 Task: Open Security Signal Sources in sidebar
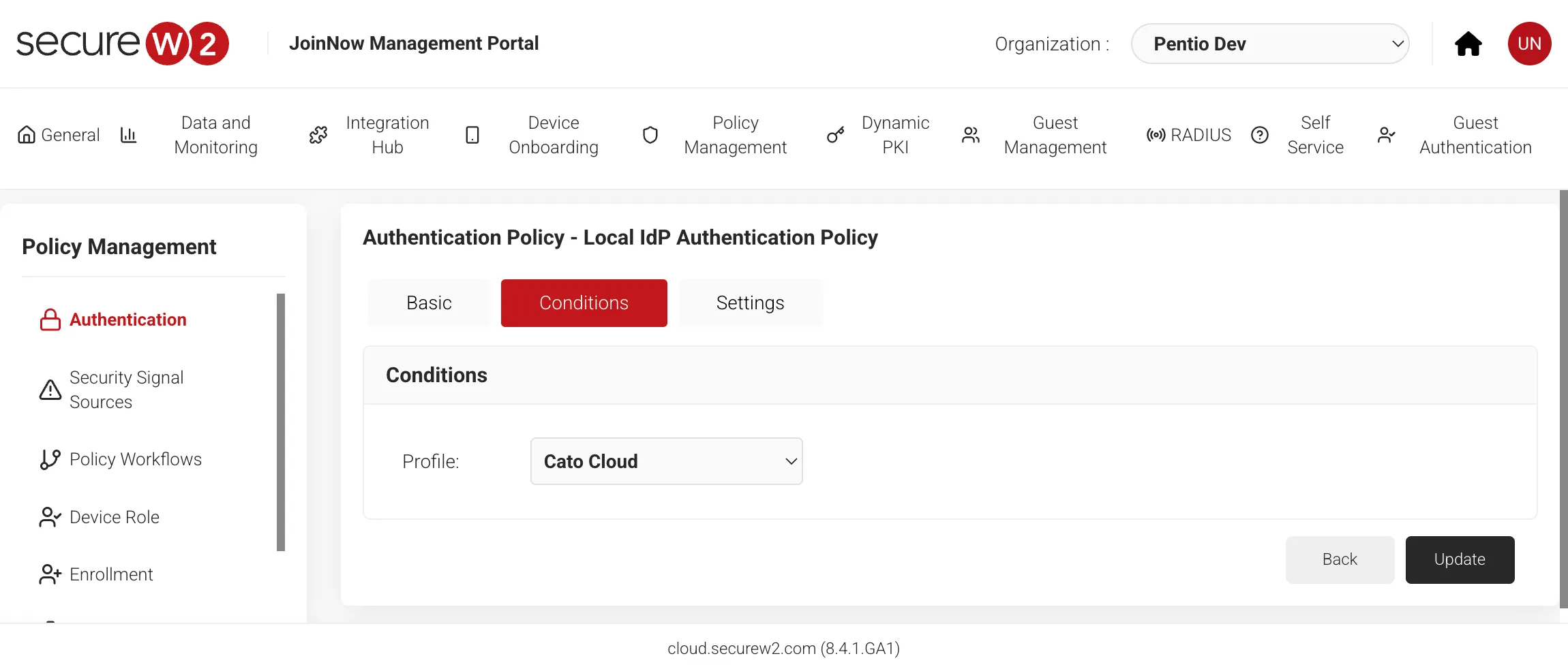[x=126, y=390]
